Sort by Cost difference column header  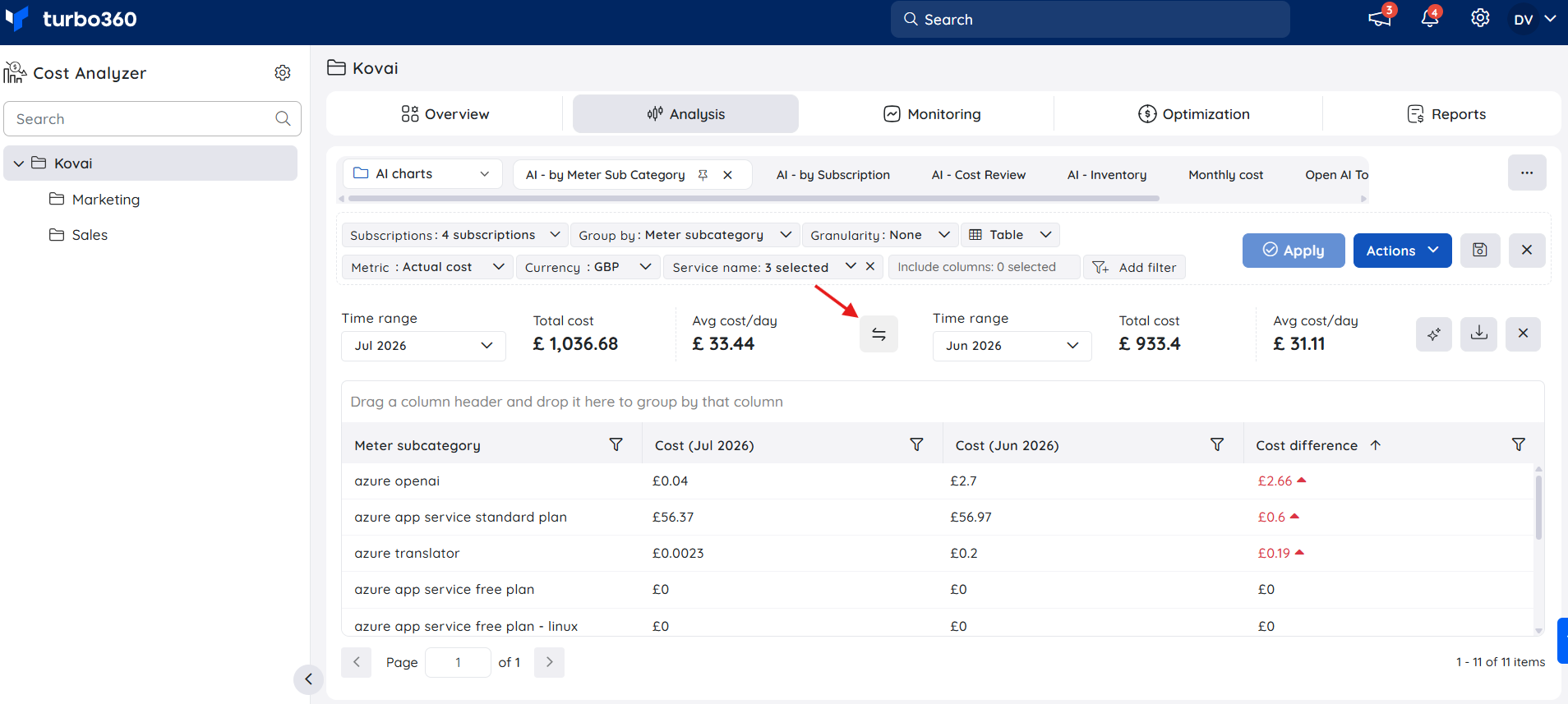click(1307, 445)
